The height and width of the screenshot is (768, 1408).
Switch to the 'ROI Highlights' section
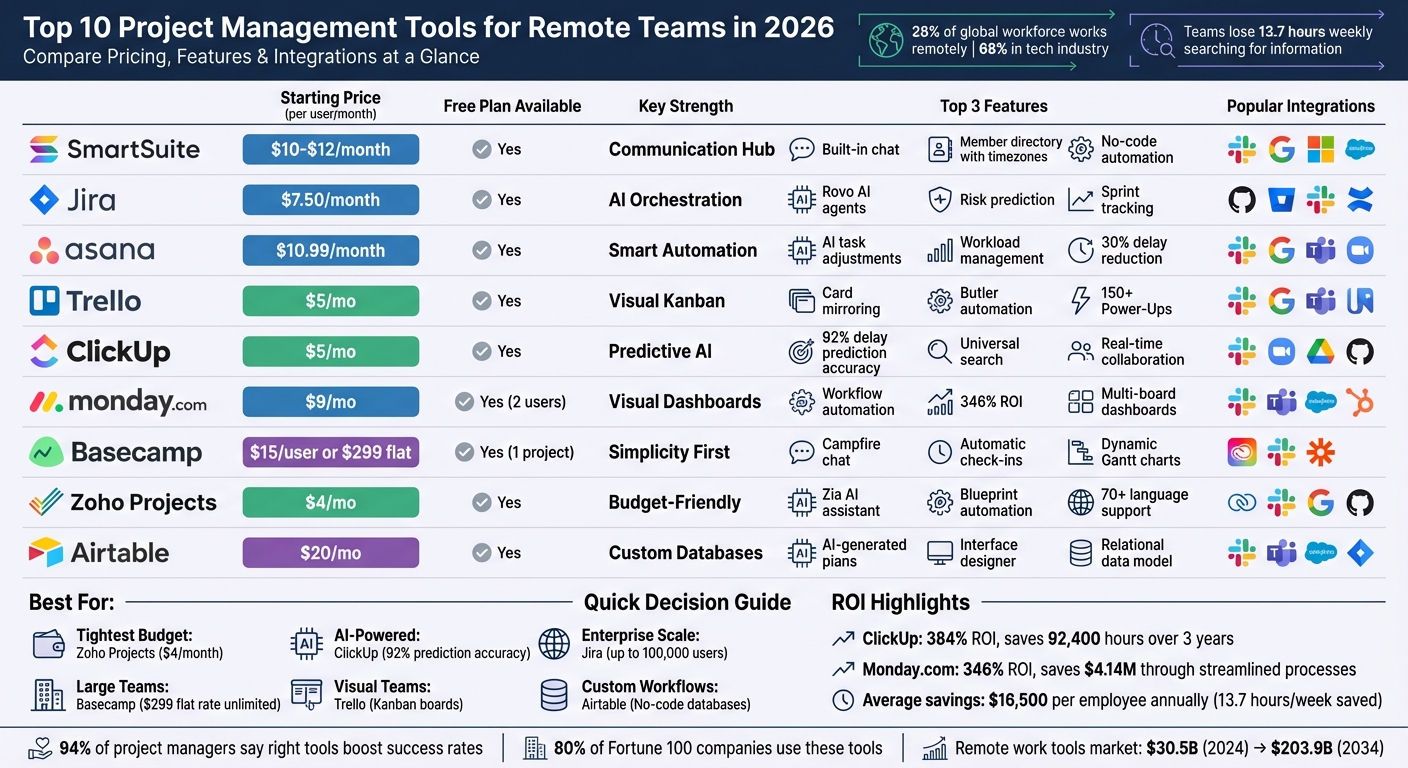[899, 602]
